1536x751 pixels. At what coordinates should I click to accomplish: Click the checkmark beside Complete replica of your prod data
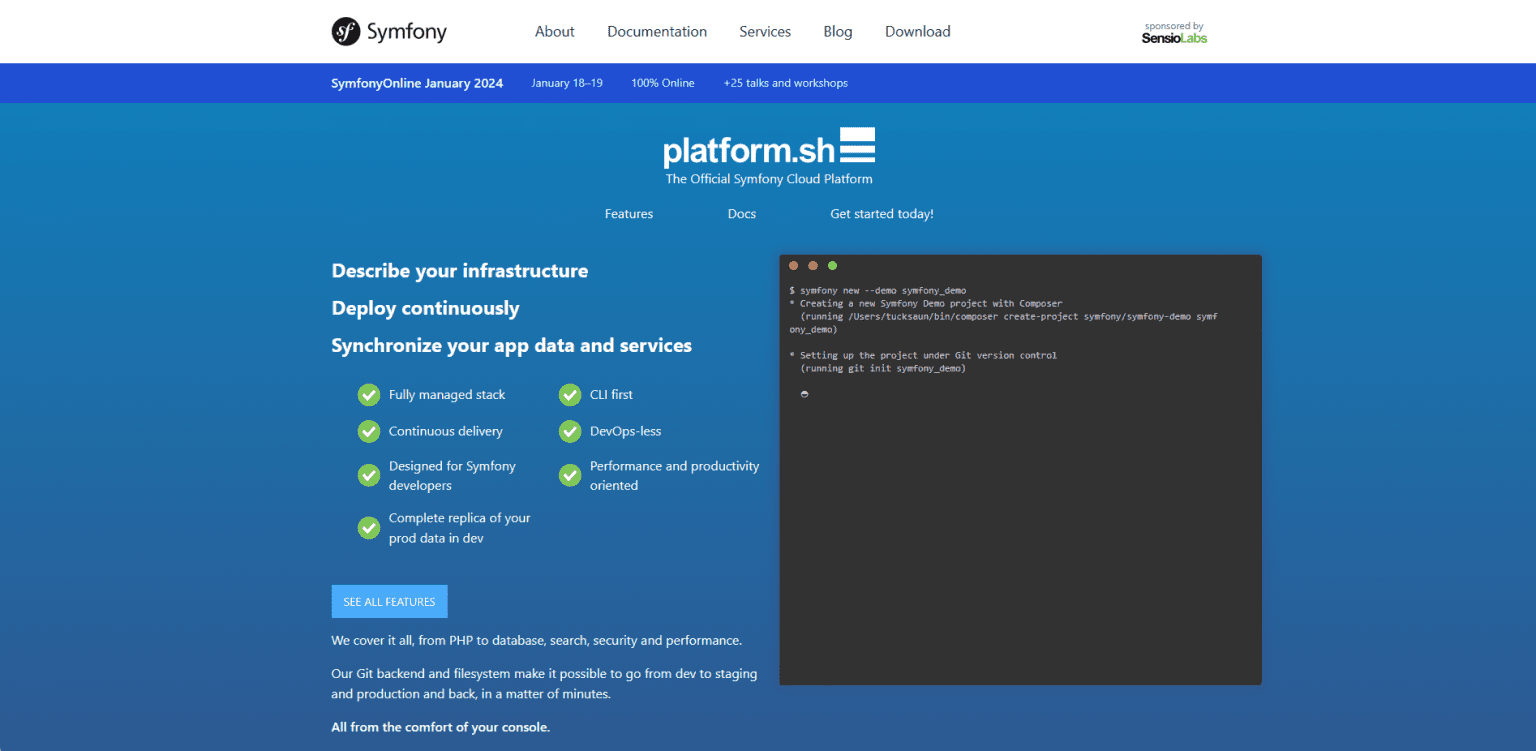[368, 527]
